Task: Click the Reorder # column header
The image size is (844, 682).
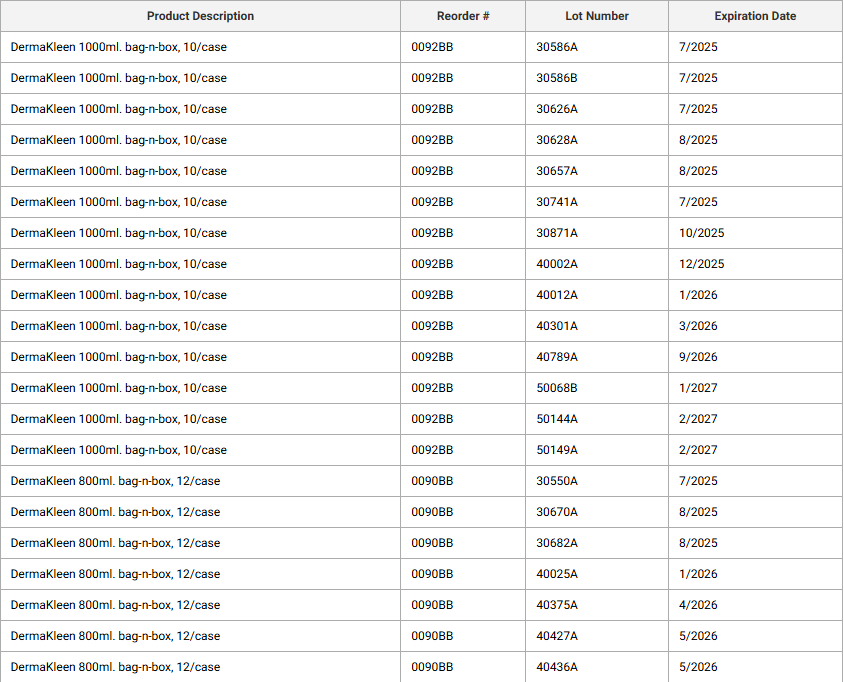Action: point(463,16)
